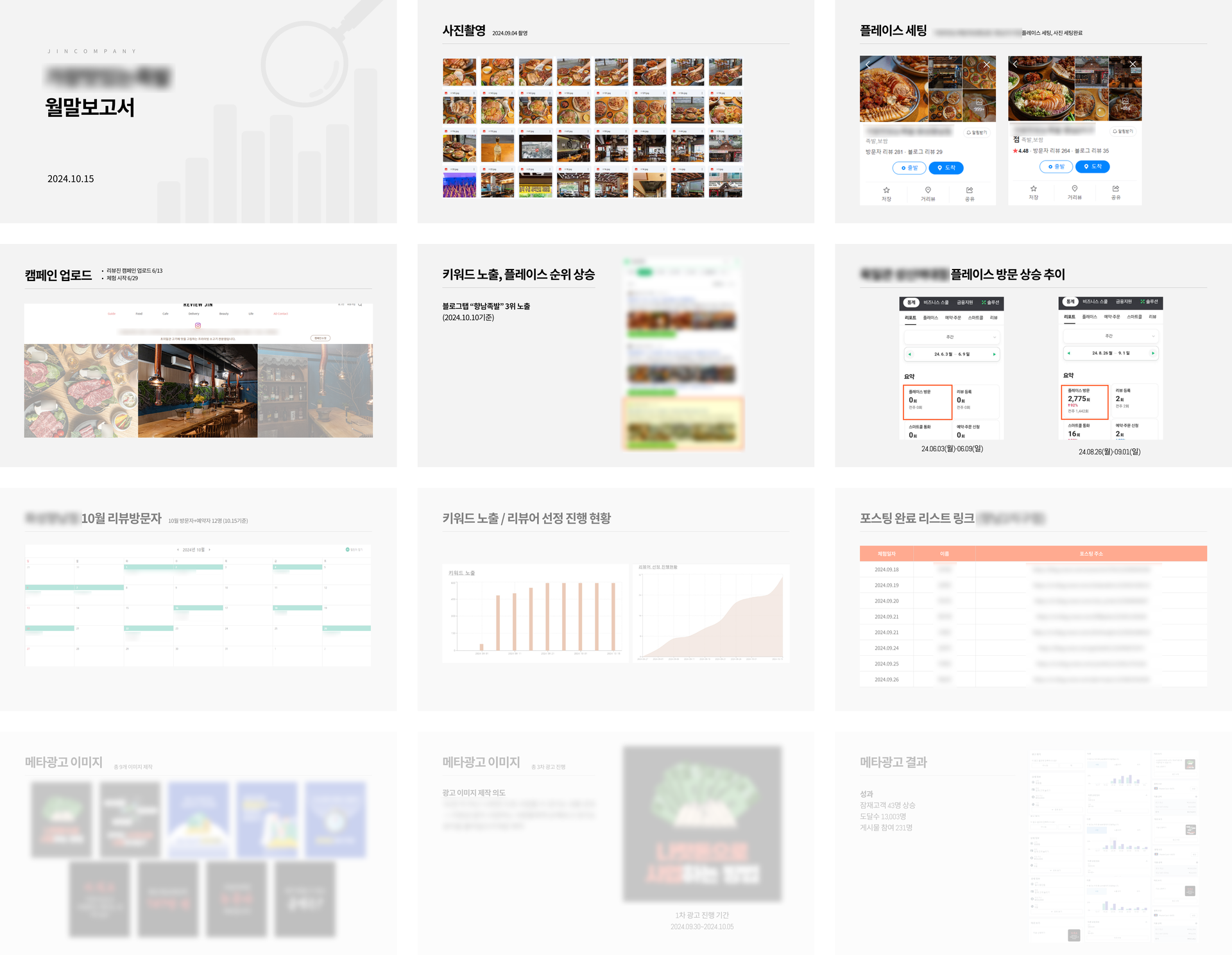Close the right place card photo viewer
The height and width of the screenshot is (955, 1232).
click(x=1133, y=64)
